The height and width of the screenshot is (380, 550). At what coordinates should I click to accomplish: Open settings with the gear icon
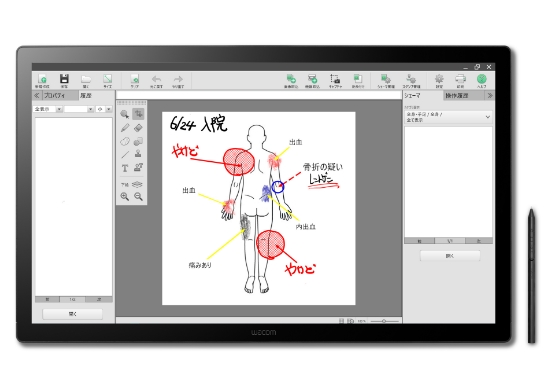439,80
